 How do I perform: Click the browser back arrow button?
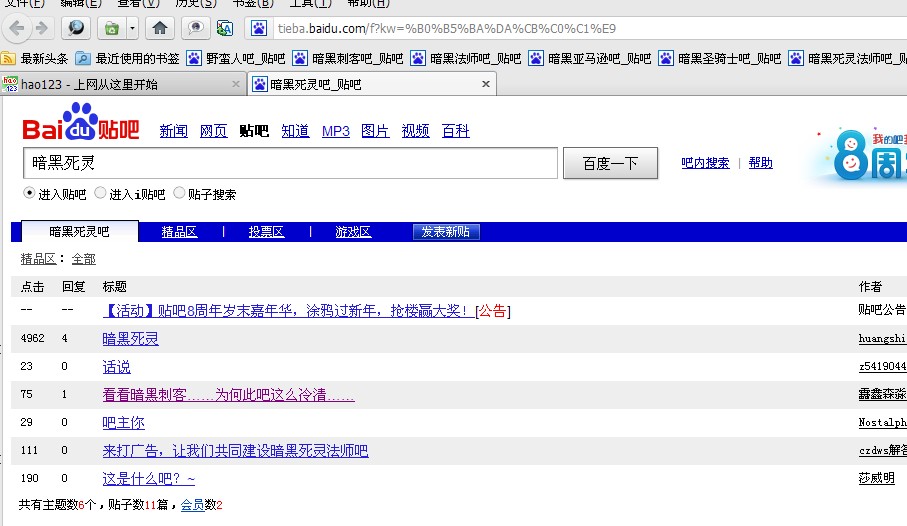pyautogui.click(x=18, y=28)
